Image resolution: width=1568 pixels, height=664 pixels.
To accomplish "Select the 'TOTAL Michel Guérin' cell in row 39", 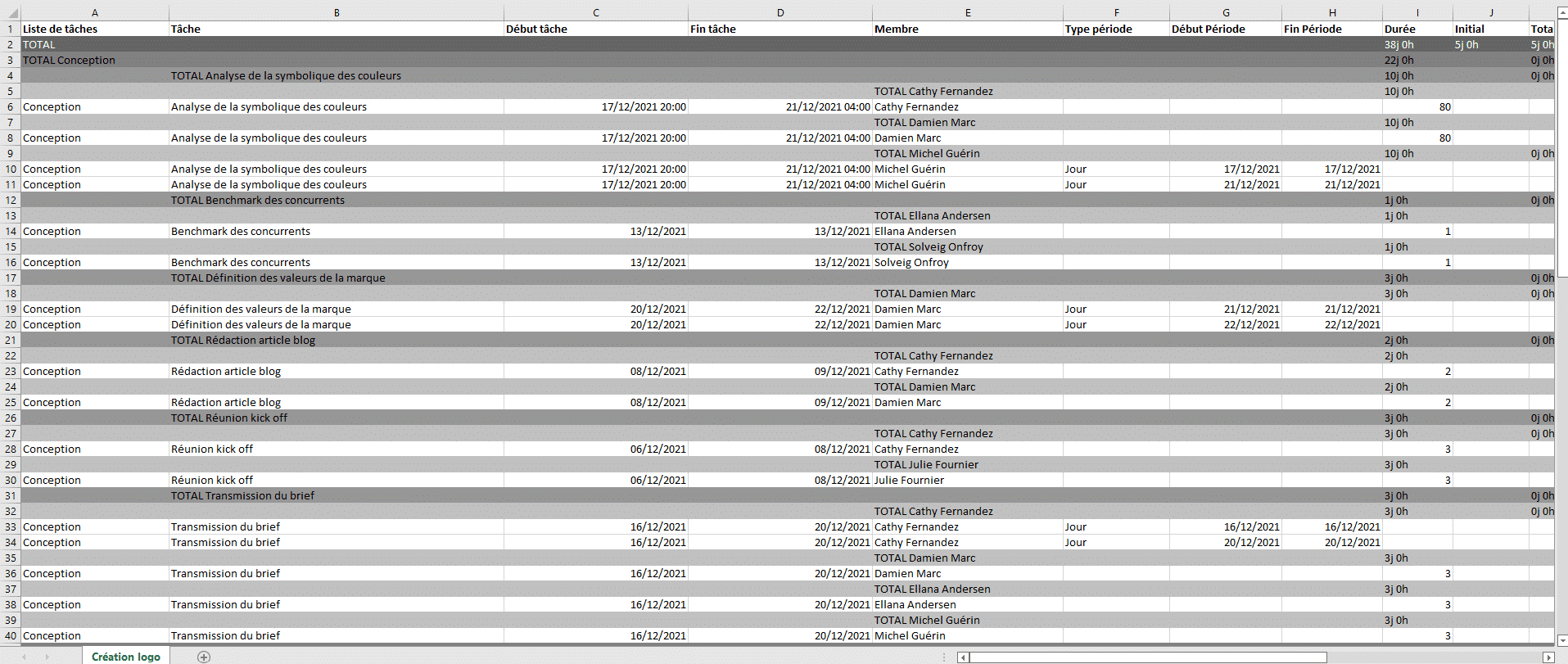I will tap(968, 620).
